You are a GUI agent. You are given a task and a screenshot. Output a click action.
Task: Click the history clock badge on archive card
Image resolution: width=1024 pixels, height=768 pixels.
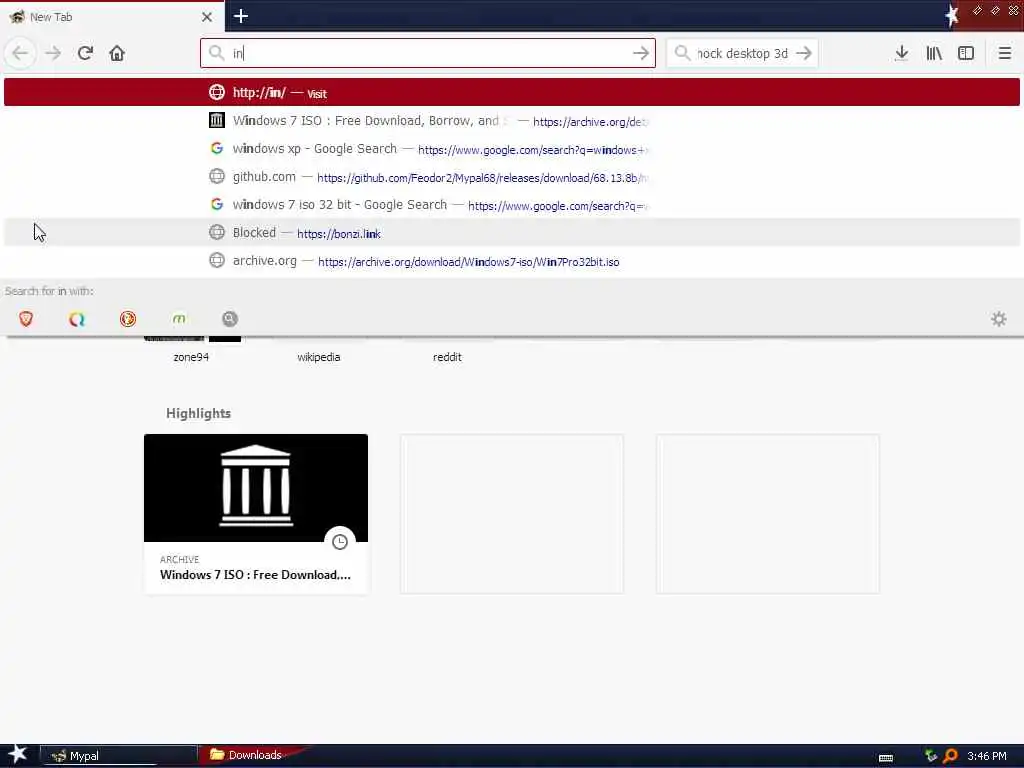click(340, 541)
